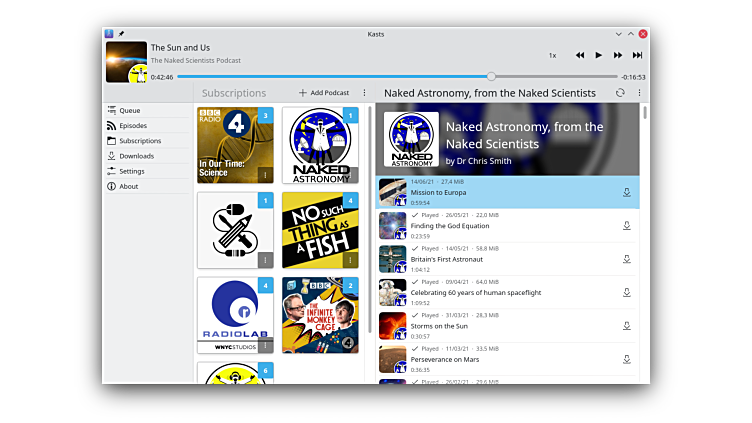Viewport: 752px width, 423px height.
Task: Open Downloads from the sidebar
Action: coord(136,156)
